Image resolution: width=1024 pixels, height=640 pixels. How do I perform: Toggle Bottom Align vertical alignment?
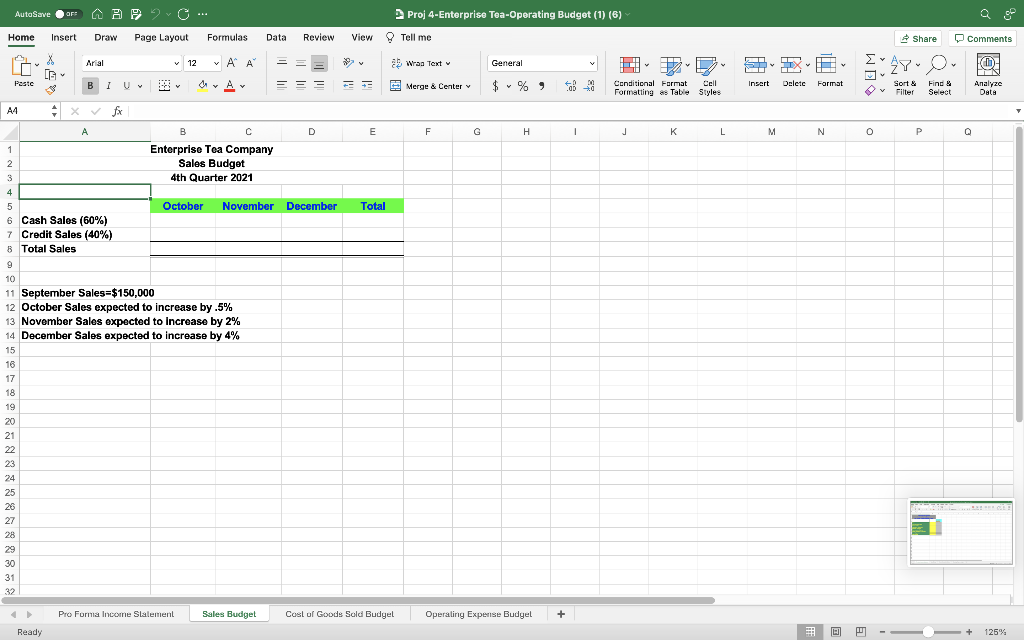tap(319, 63)
